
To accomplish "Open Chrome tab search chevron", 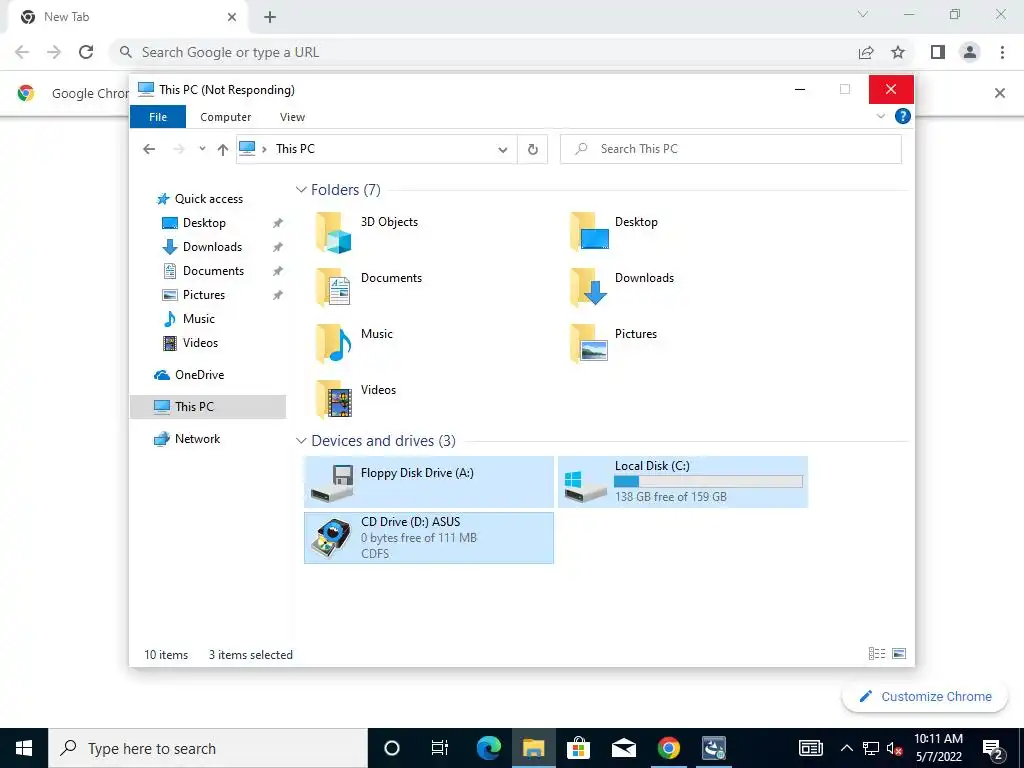I will pos(863,14).
